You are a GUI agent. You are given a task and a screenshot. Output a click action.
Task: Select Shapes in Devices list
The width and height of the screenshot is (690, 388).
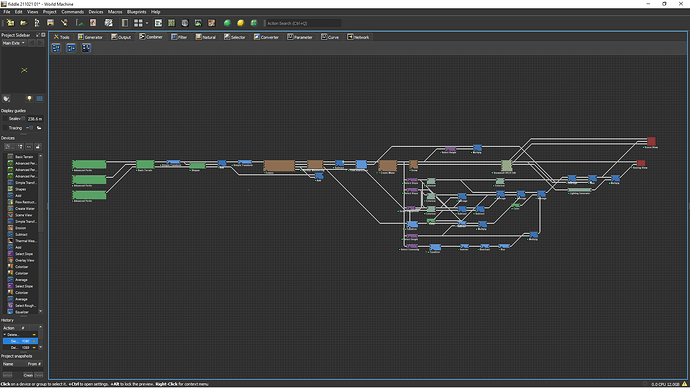coord(21,189)
